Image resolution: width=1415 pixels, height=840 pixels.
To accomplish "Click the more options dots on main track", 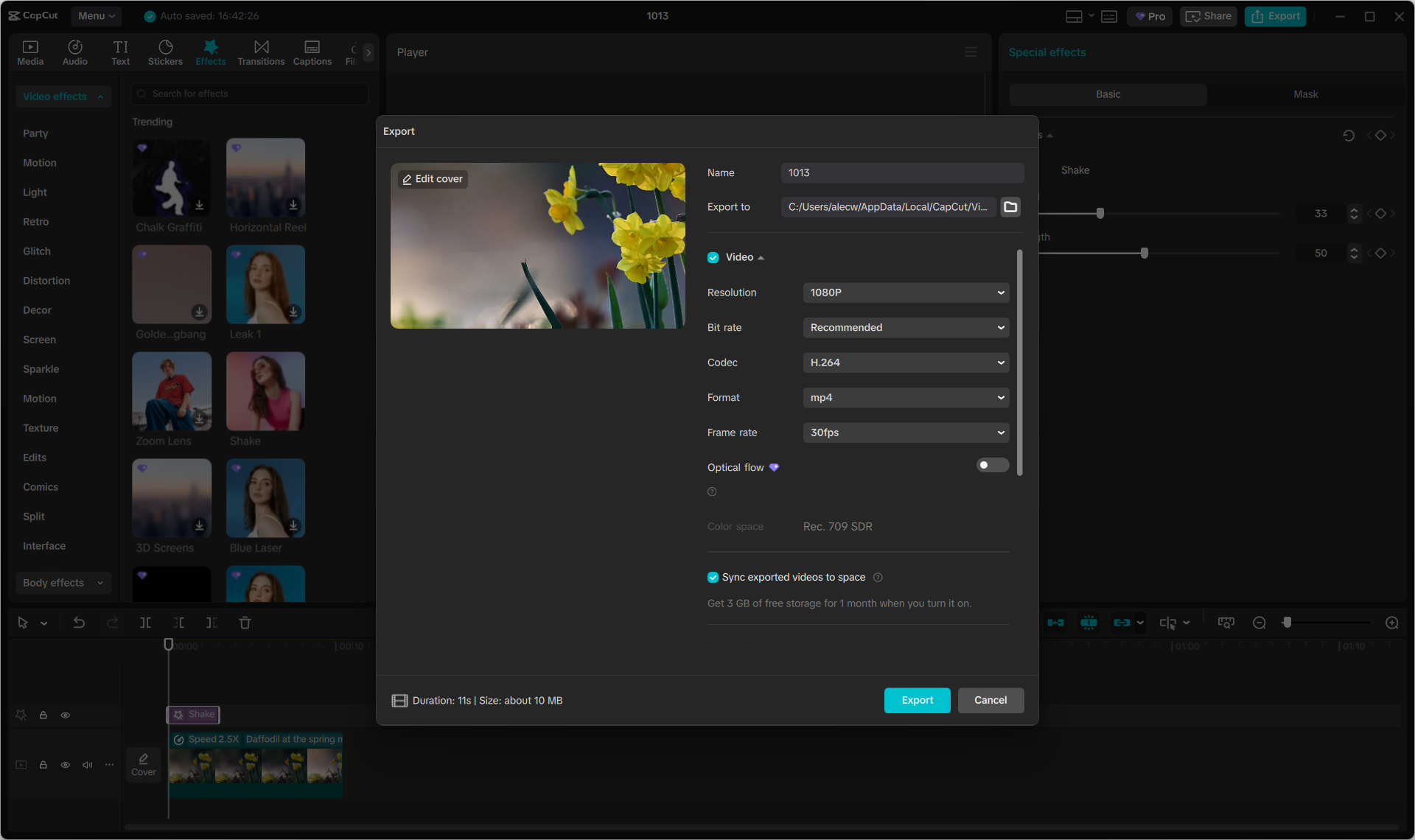I will (x=109, y=765).
